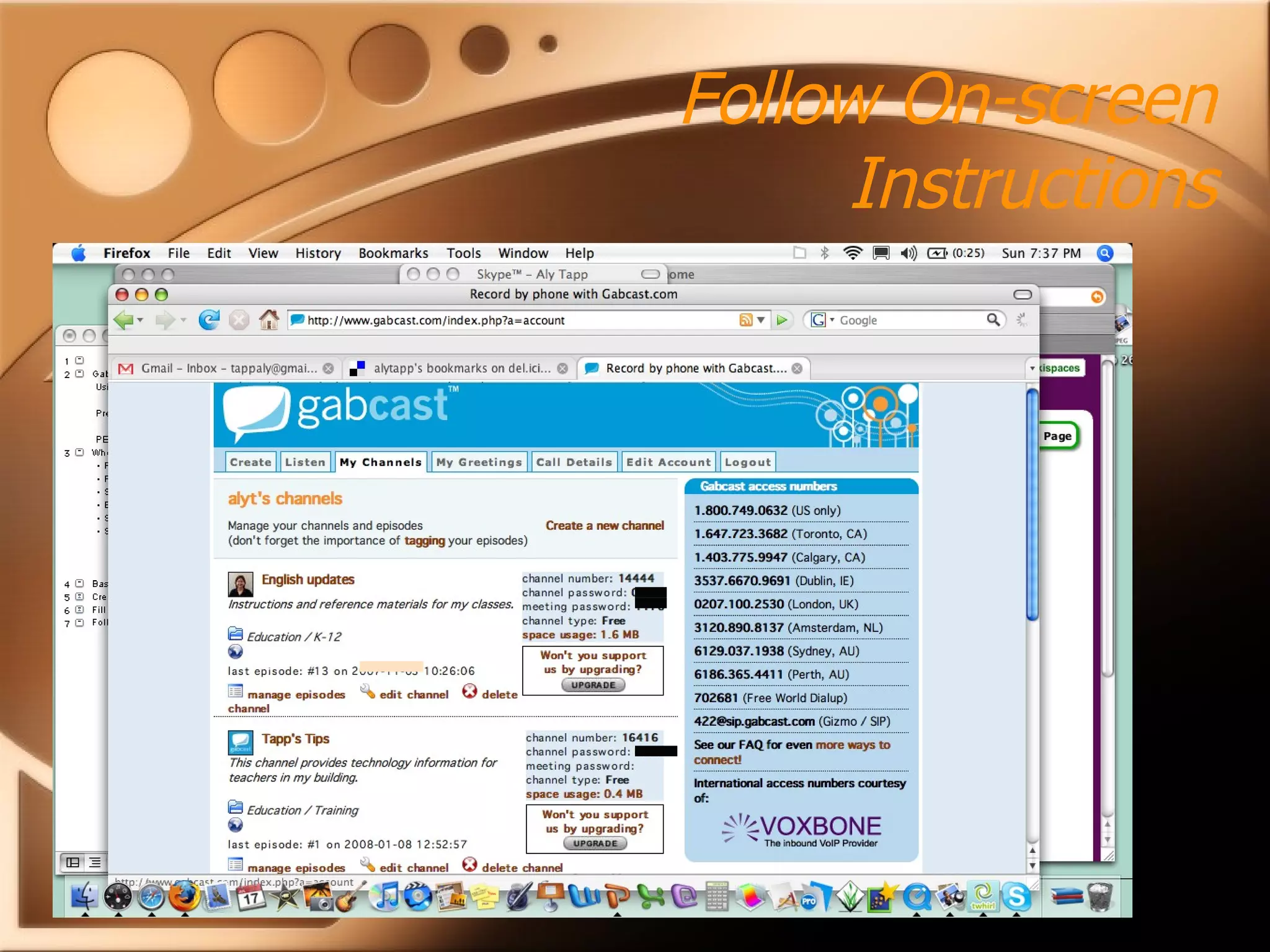
Task: Click the tagging link
Action: [x=424, y=540]
